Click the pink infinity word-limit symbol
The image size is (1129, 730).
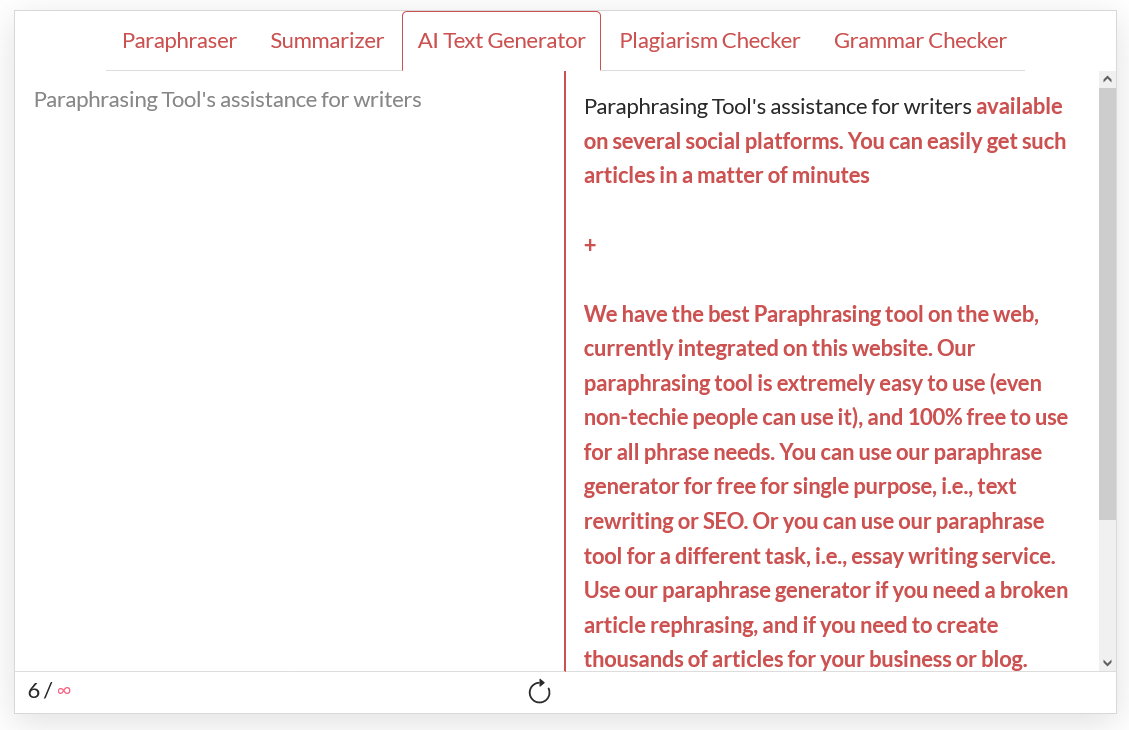pyautogui.click(x=64, y=691)
